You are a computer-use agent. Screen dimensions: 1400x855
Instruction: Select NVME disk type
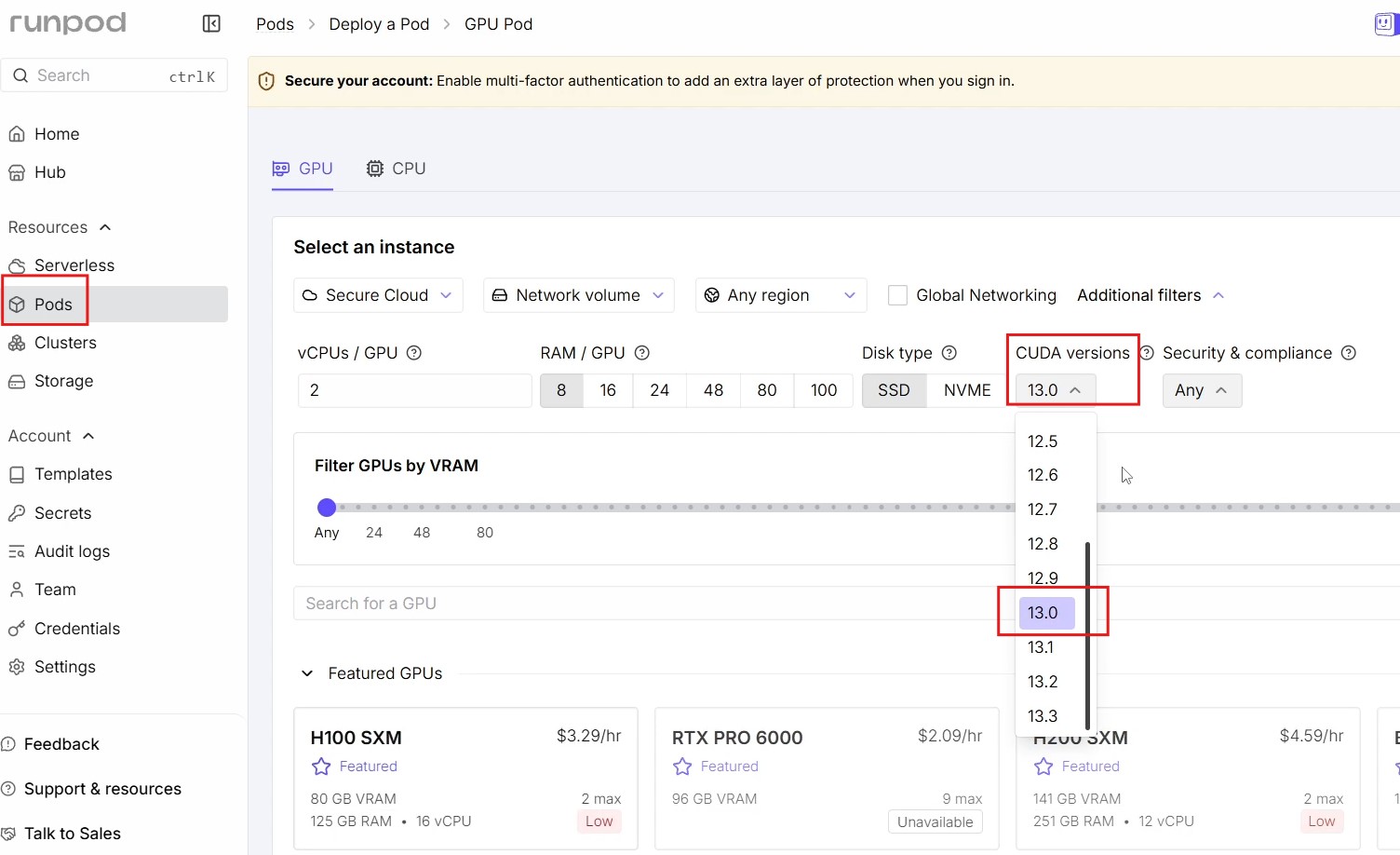click(967, 390)
